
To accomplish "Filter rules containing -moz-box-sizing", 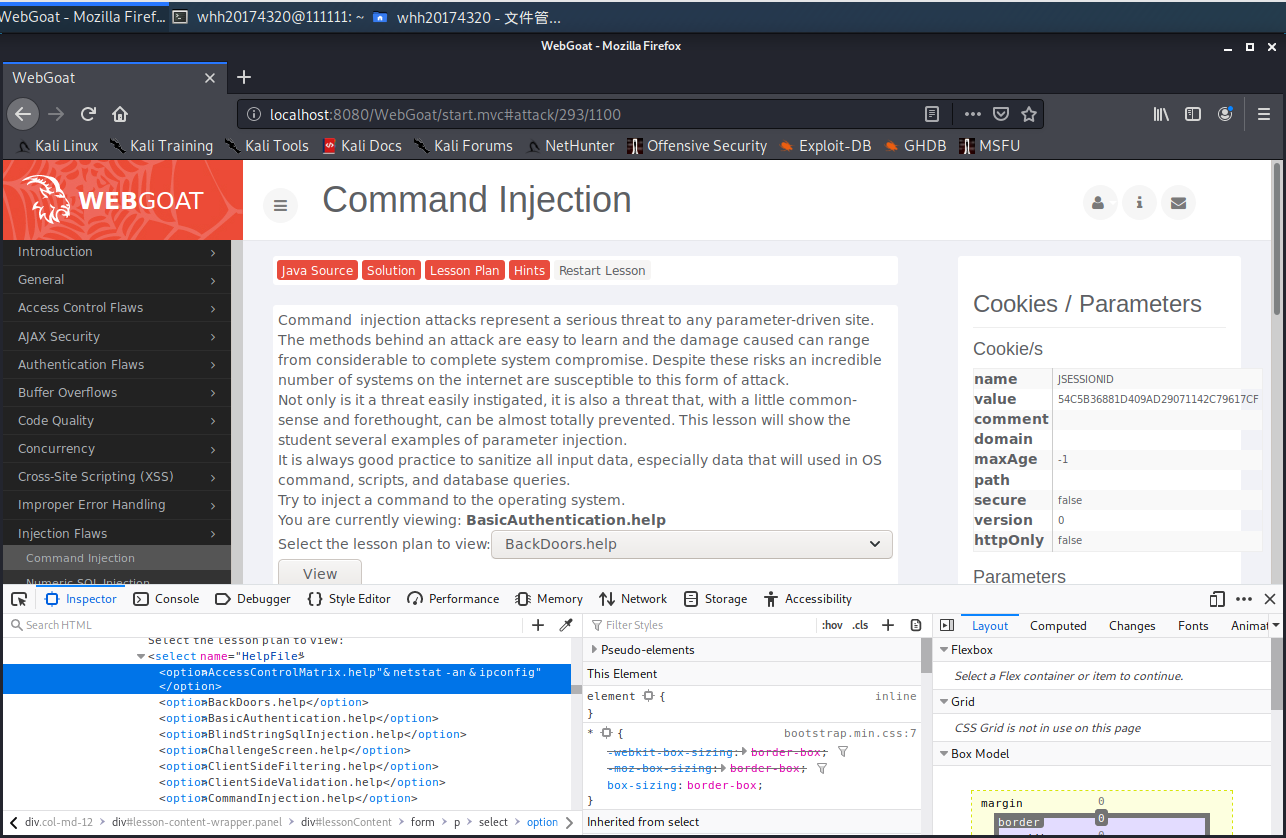I will click(822, 768).
